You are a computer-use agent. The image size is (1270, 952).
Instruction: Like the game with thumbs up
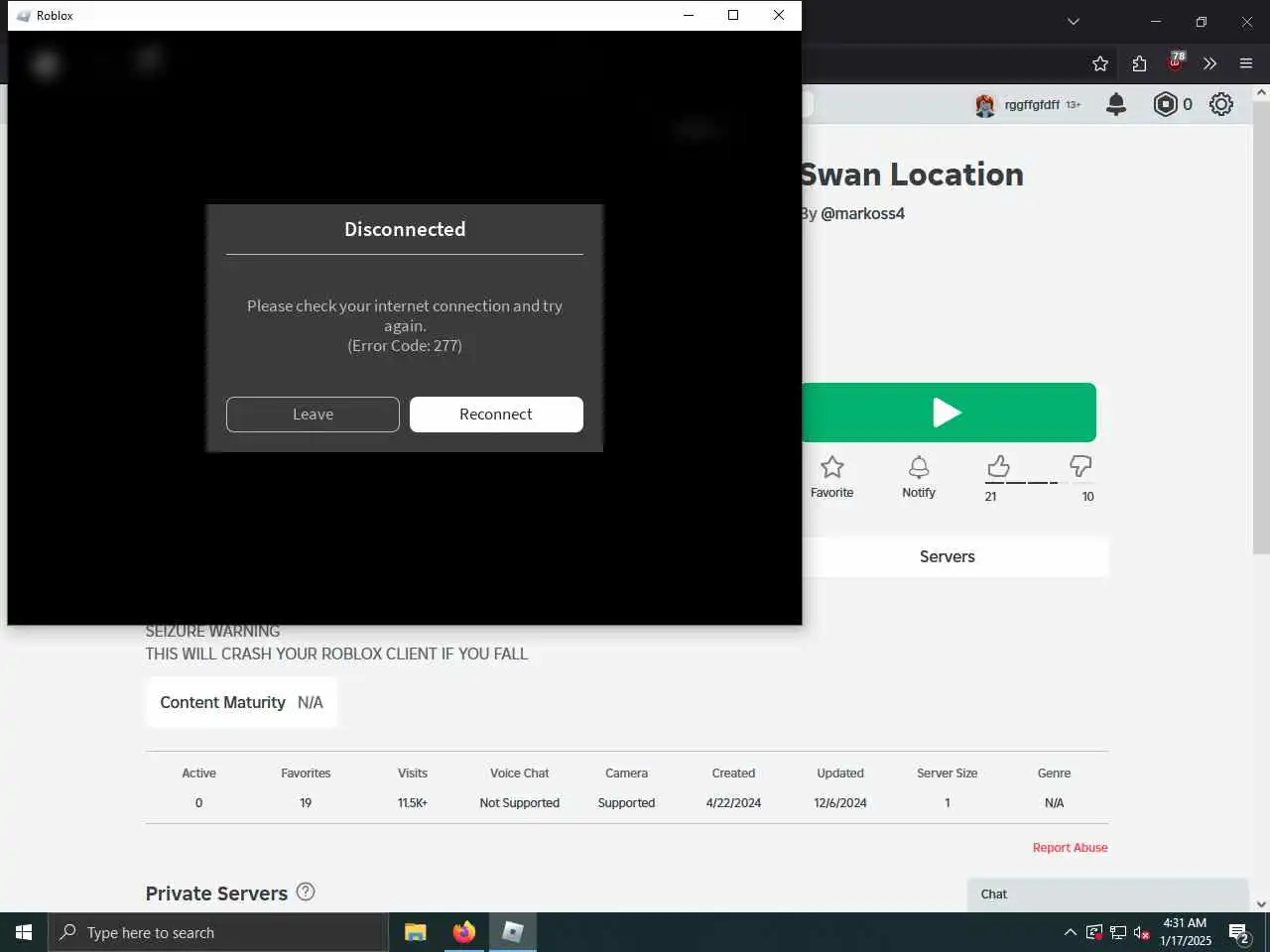pyautogui.click(x=998, y=466)
